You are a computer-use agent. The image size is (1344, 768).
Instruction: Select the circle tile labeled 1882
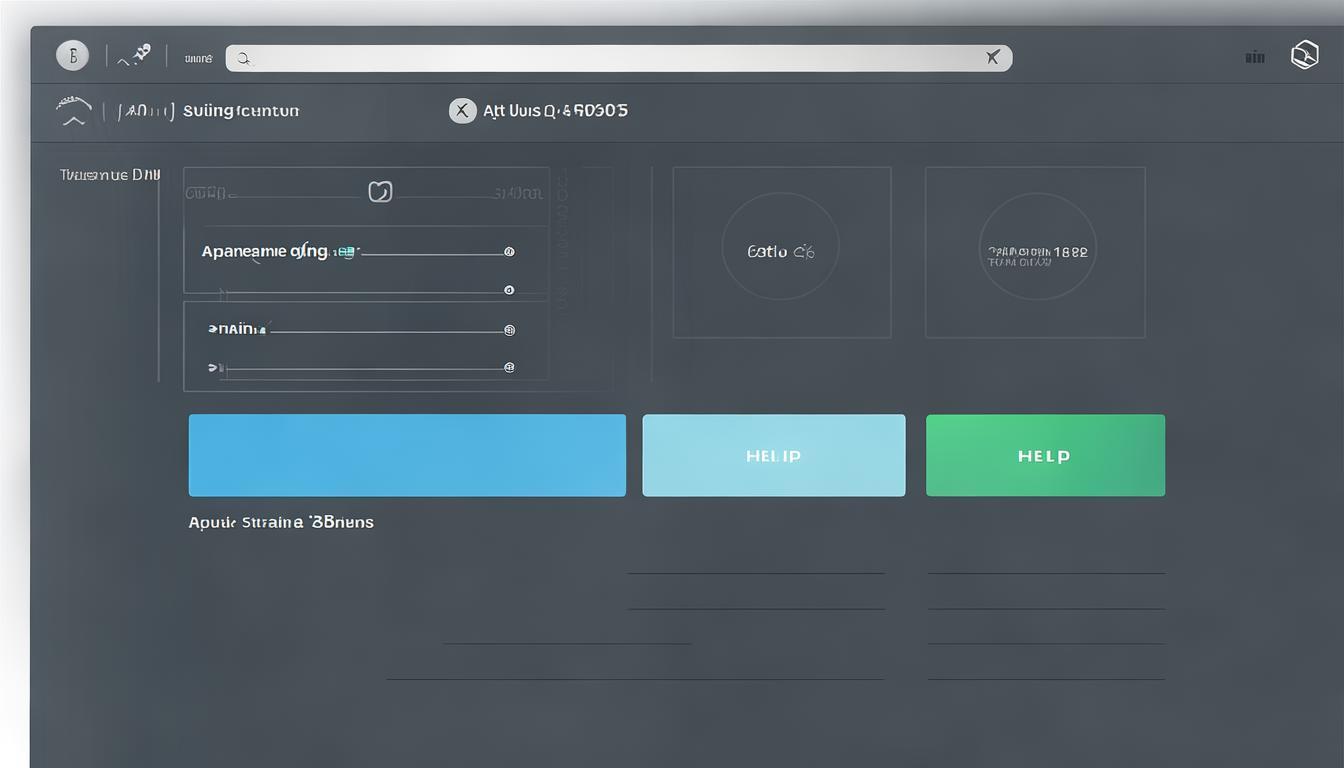click(1037, 253)
